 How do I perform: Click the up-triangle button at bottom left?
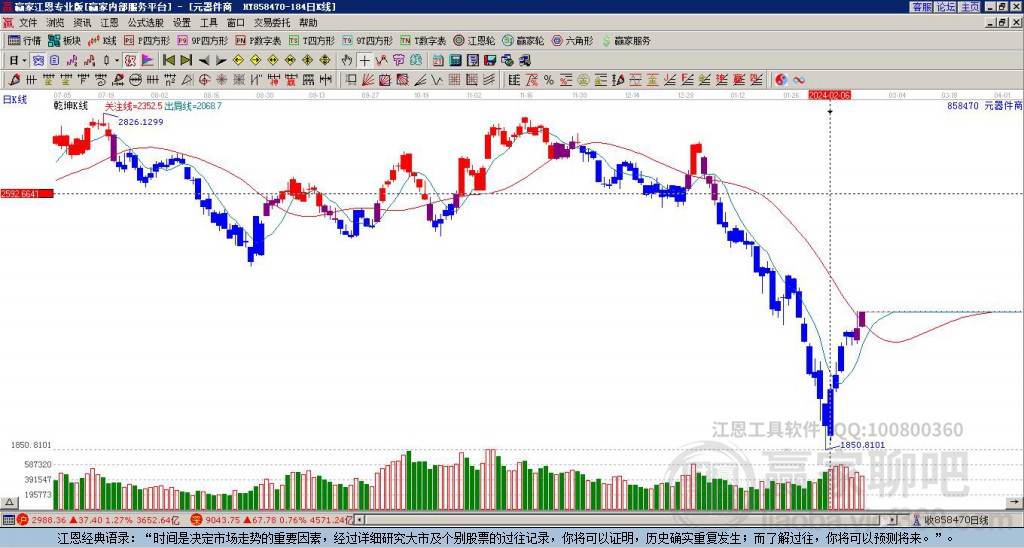click(x=8, y=502)
